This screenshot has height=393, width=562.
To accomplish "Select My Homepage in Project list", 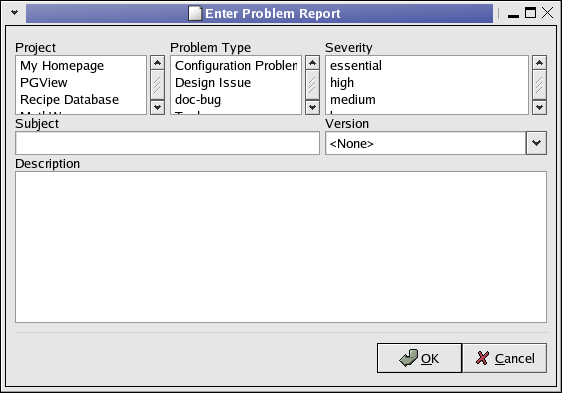I will click(81, 66).
